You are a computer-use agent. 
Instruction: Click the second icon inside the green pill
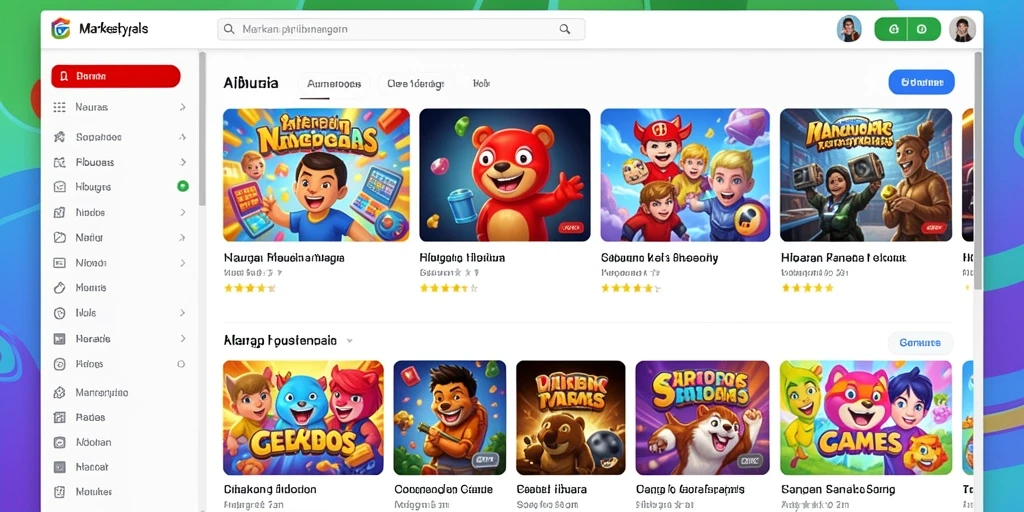point(921,29)
